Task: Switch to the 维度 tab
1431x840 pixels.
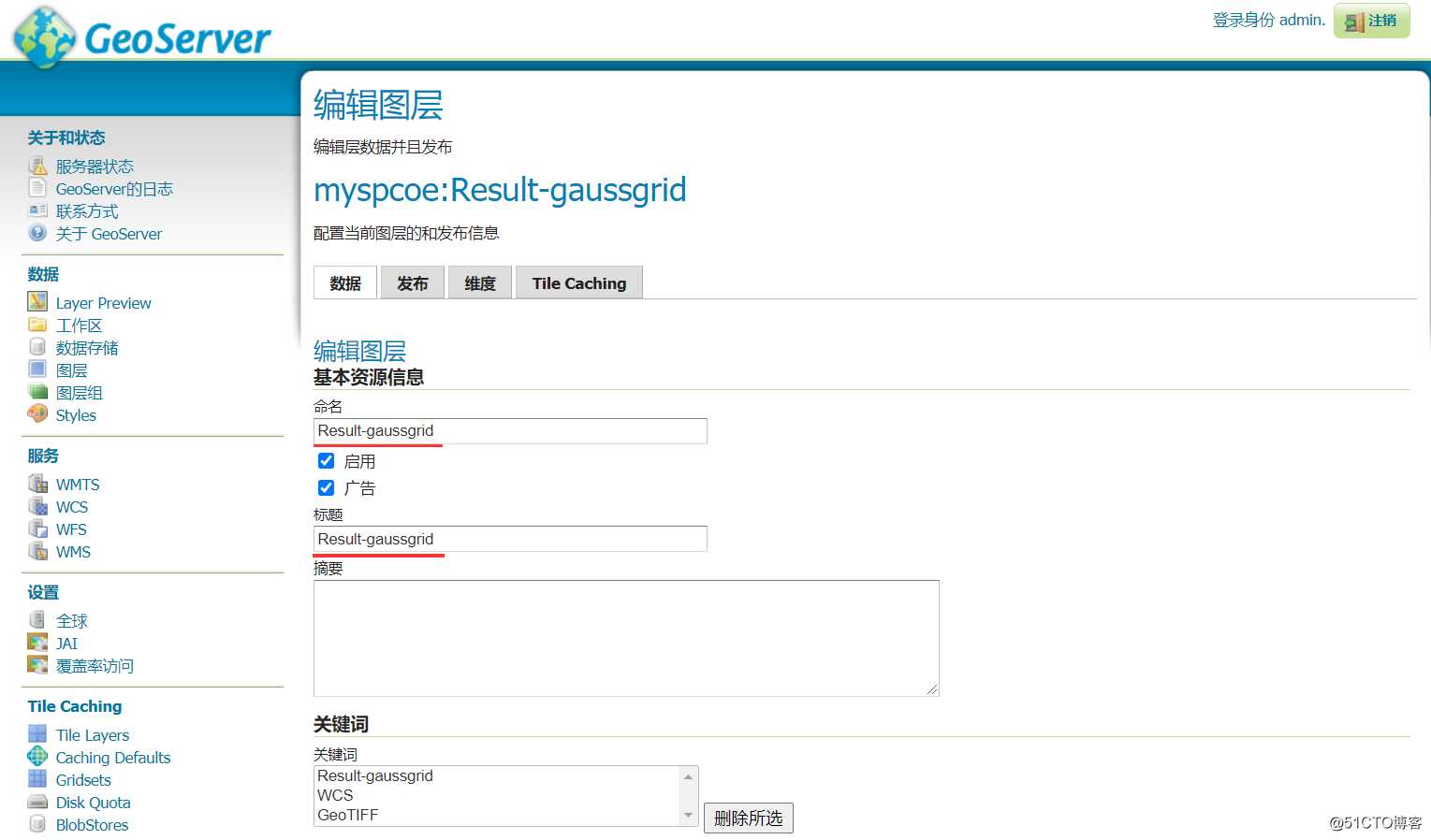Action: point(480,282)
